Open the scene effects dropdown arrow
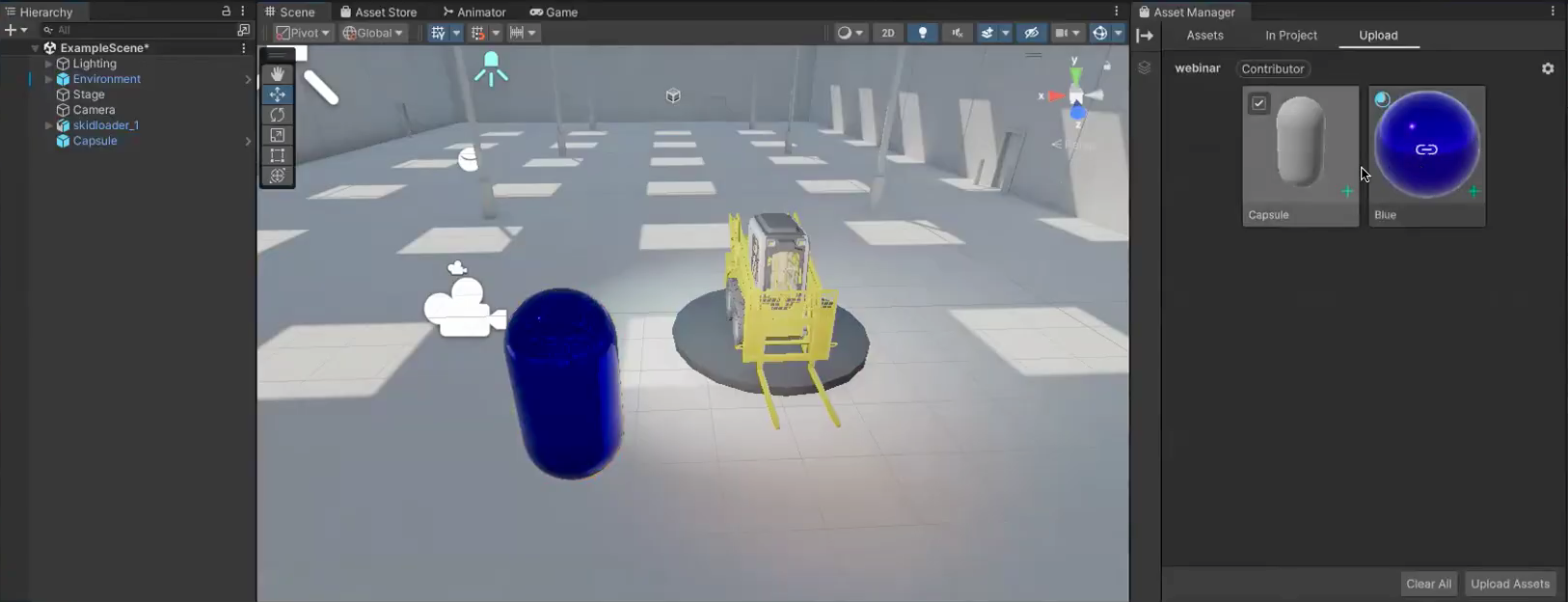 (1006, 33)
